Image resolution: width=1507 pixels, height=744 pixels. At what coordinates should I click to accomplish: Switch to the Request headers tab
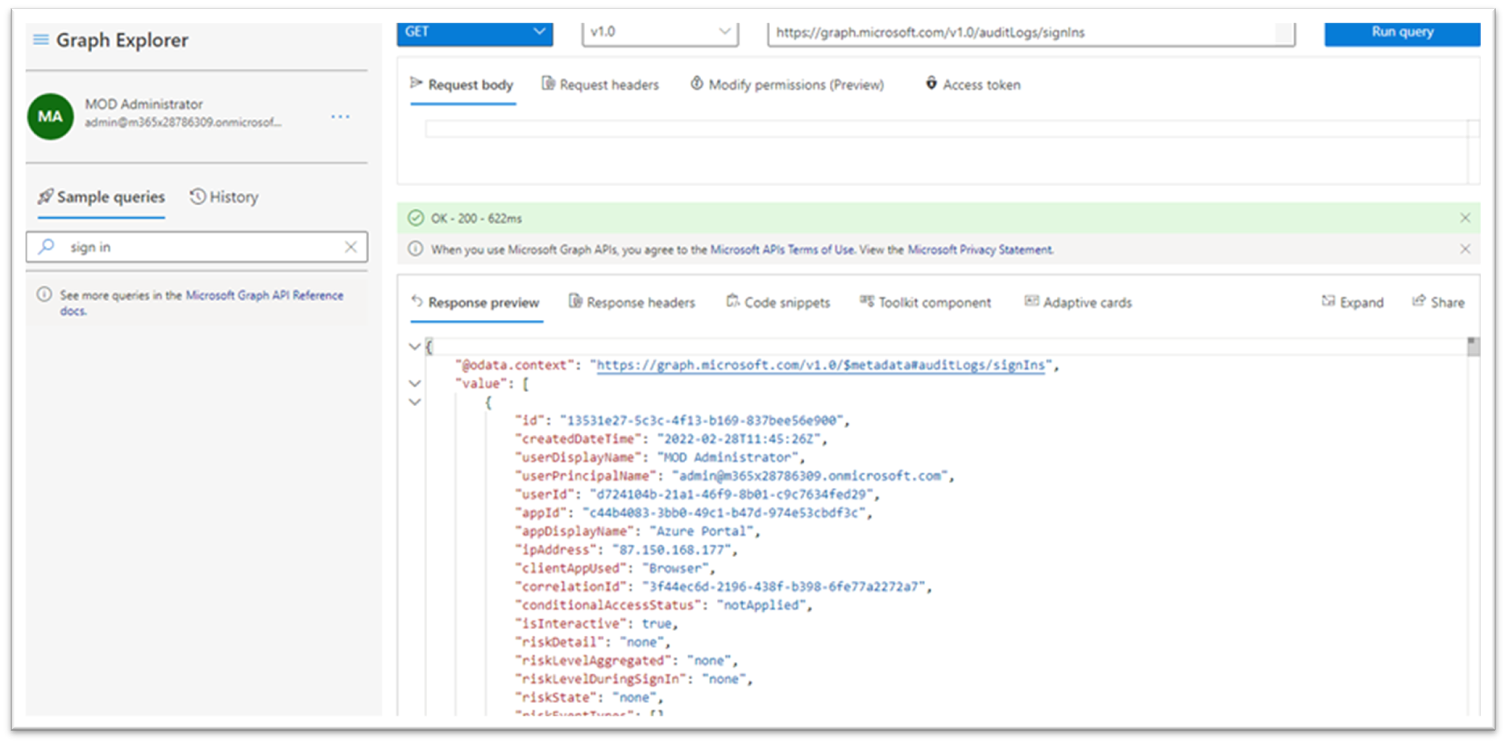tap(600, 85)
